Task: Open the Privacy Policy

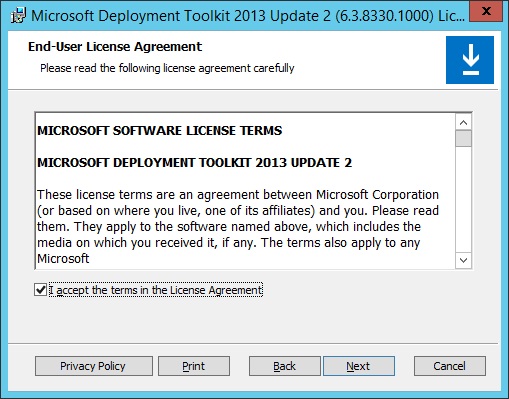Action: pyautogui.click(x=94, y=366)
